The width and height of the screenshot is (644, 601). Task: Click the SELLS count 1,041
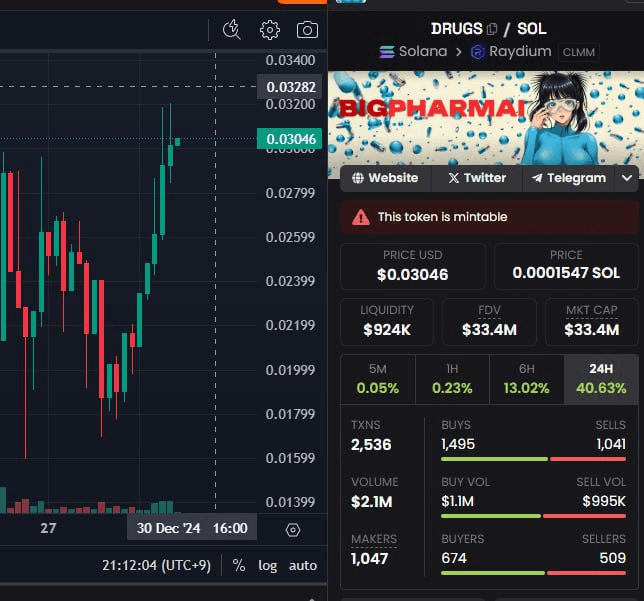click(x=611, y=444)
